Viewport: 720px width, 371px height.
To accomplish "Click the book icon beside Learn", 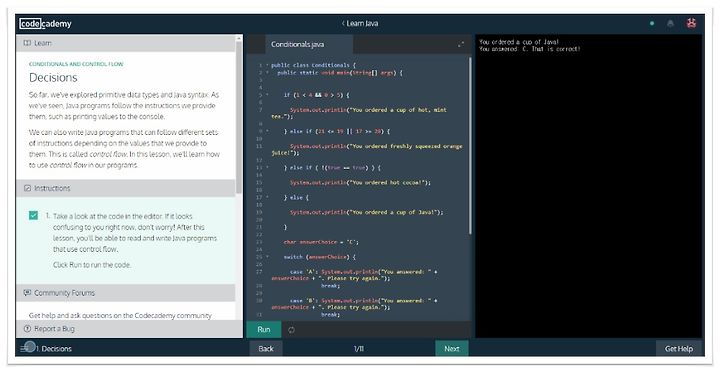I will point(27,43).
